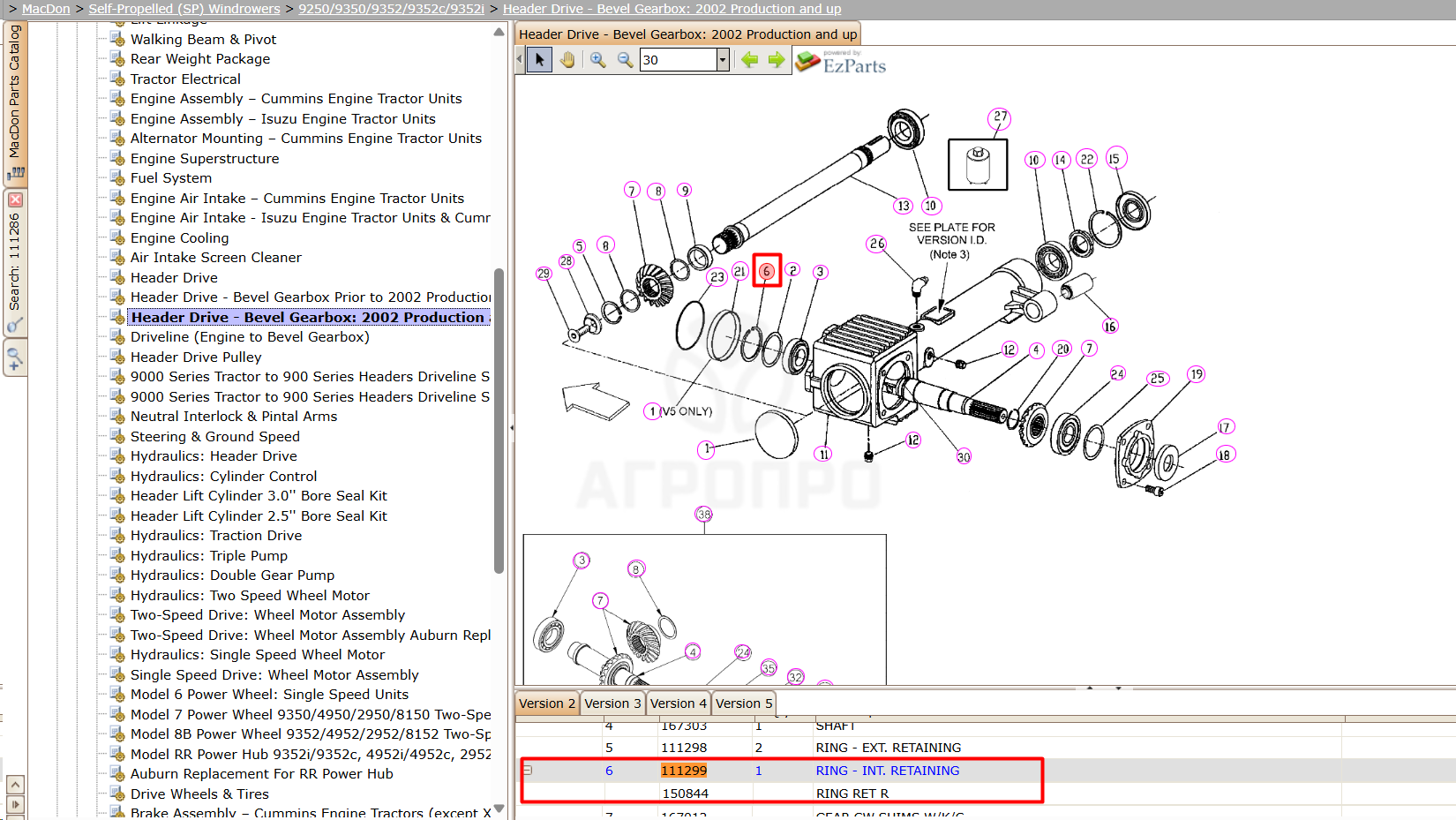This screenshot has height=820, width=1456.
Task: Select callout 6 on the diagram
Action: (x=767, y=271)
